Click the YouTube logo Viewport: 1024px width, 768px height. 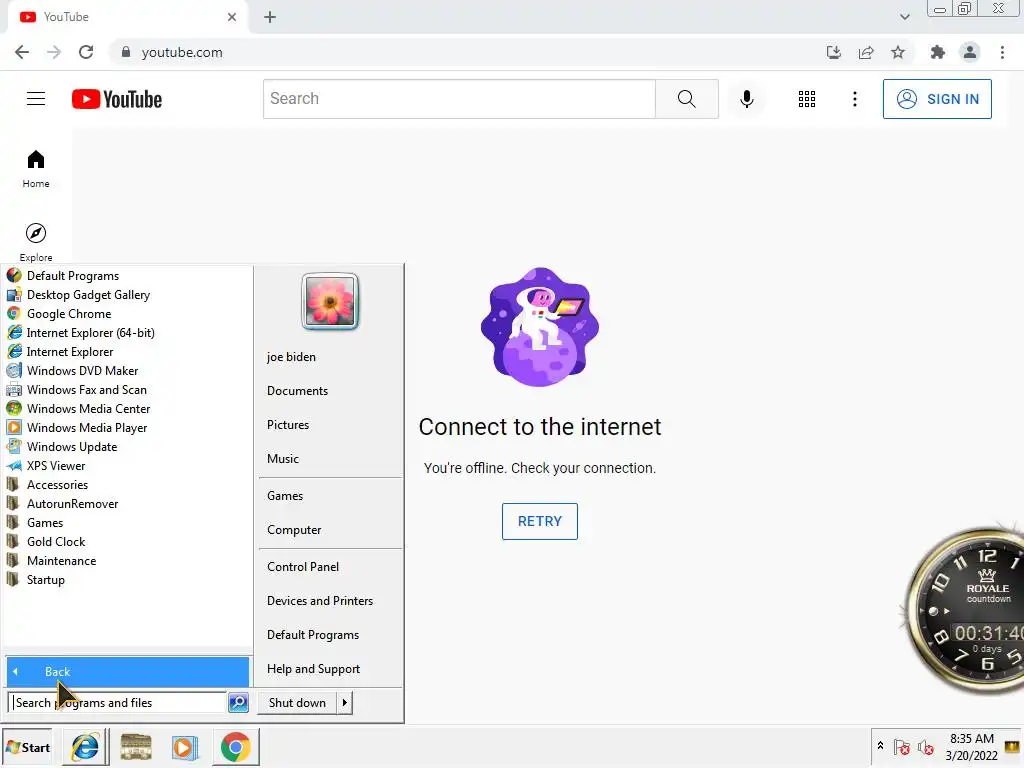tap(117, 99)
